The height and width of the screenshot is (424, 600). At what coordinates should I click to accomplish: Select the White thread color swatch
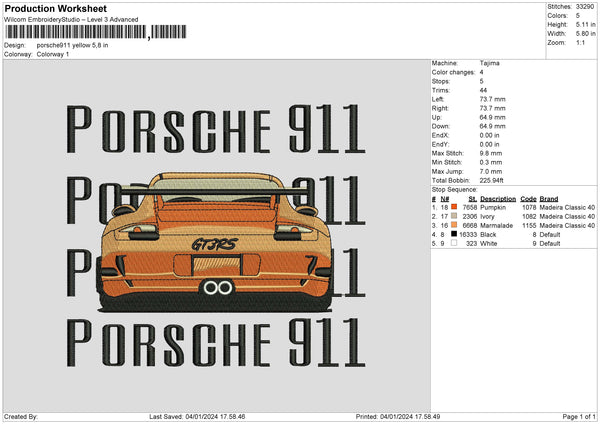(456, 242)
